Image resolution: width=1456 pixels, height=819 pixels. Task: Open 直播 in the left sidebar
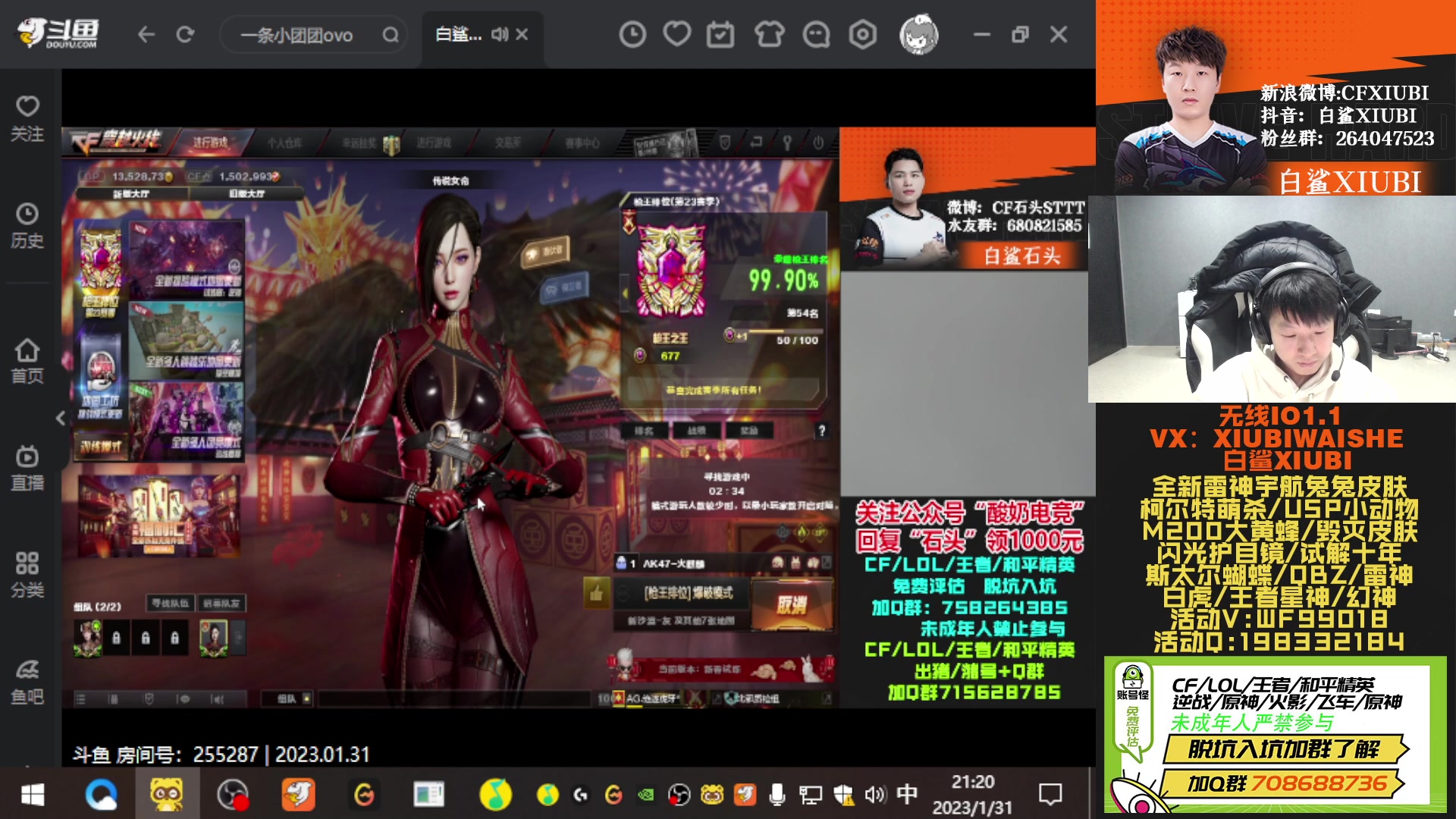(27, 468)
